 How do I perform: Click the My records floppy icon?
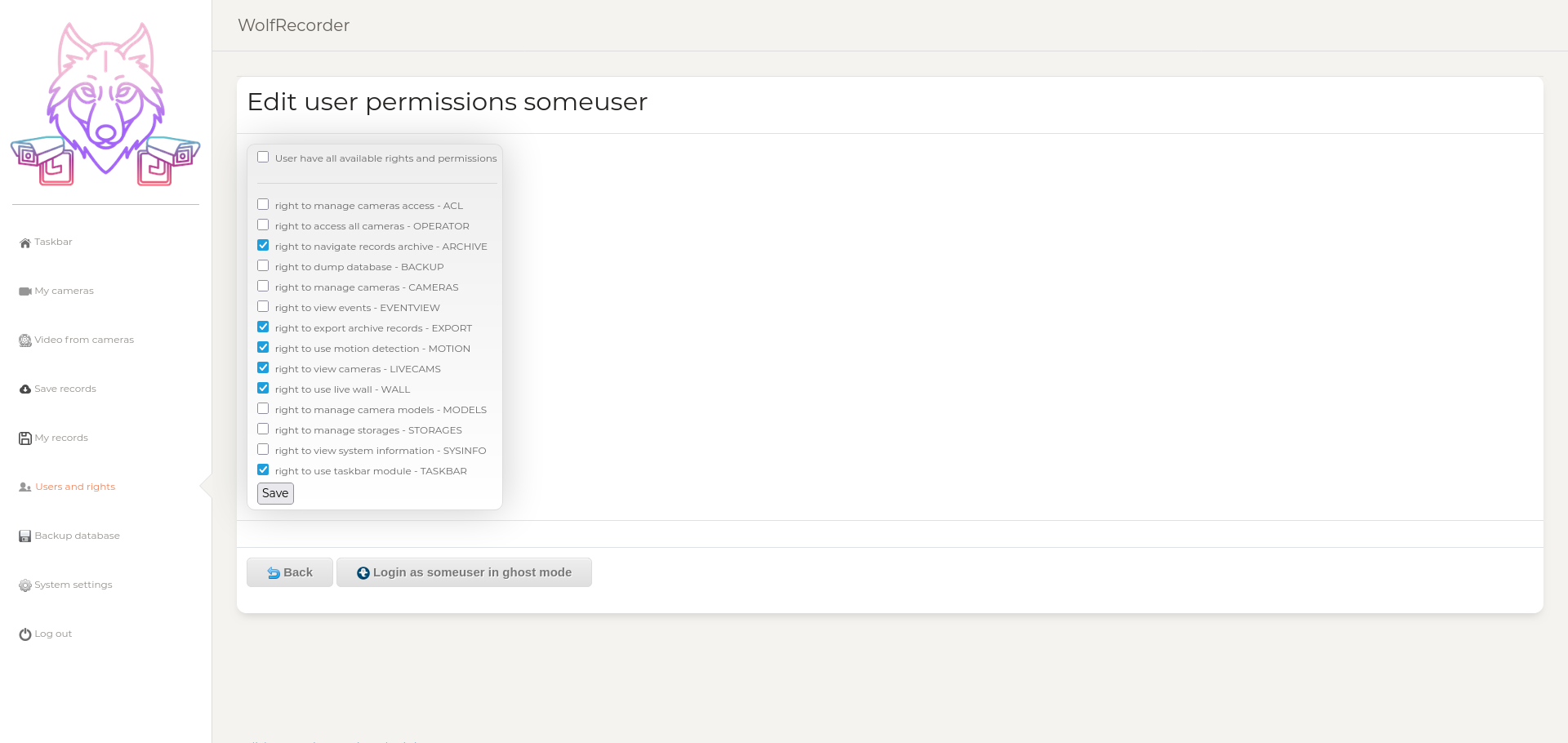pyautogui.click(x=25, y=438)
